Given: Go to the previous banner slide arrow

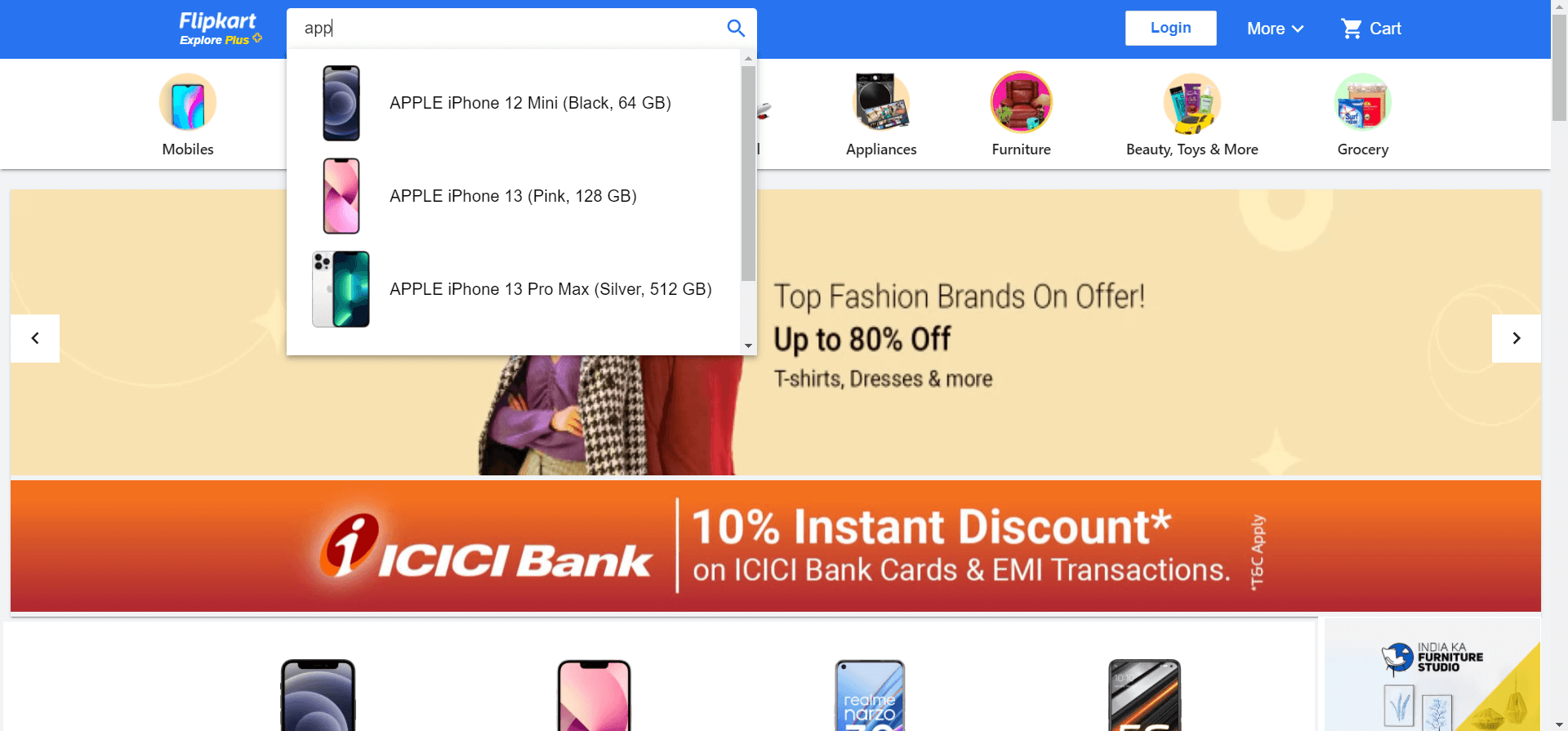Looking at the screenshot, I should click(x=35, y=338).
